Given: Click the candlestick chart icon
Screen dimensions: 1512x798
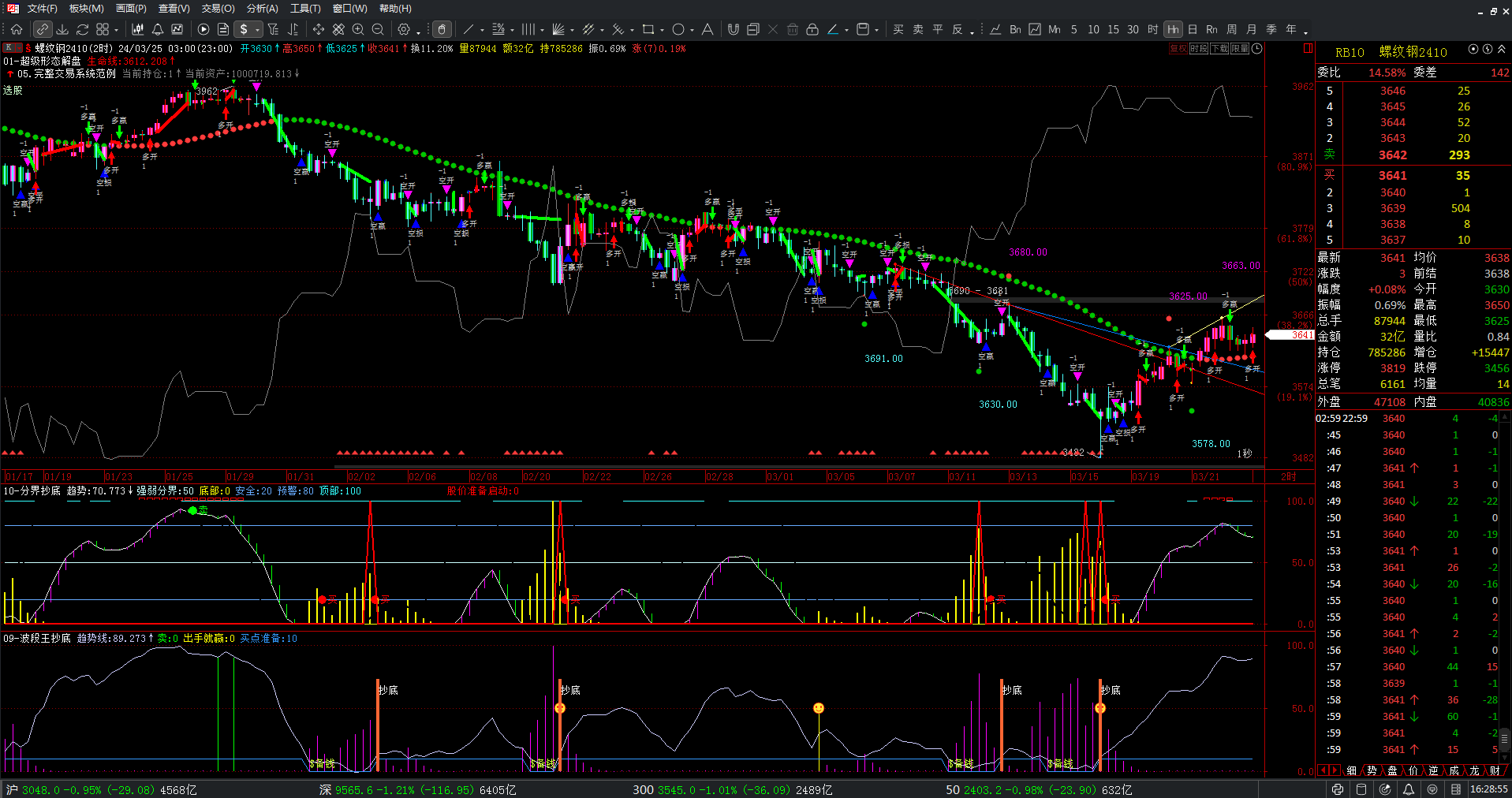Looking at the screenshot, I should tap(138, 29).
